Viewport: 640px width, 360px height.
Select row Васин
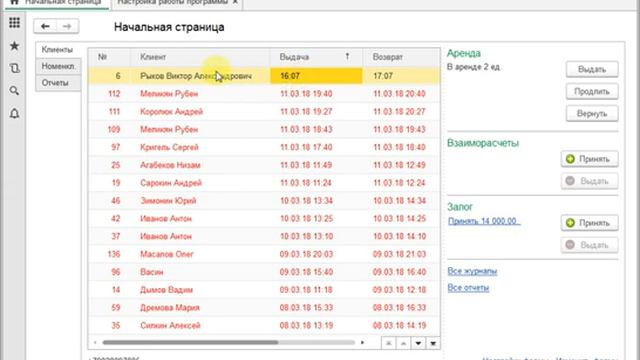click(264, 272)
